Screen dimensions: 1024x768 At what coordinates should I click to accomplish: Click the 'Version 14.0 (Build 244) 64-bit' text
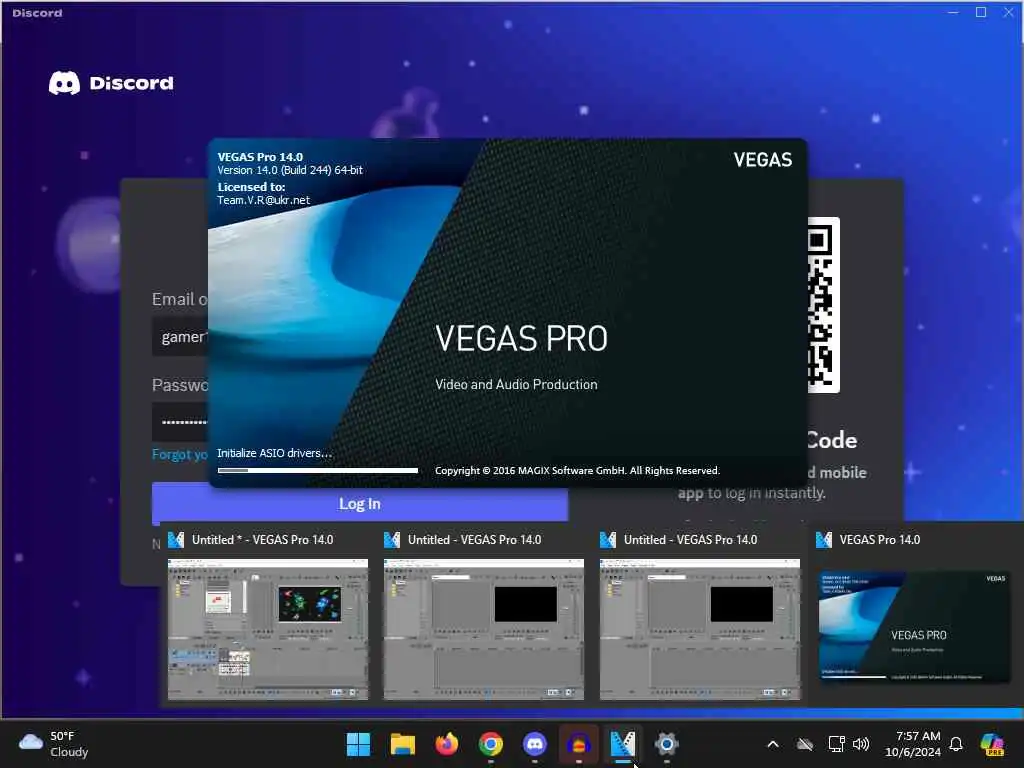290,170
